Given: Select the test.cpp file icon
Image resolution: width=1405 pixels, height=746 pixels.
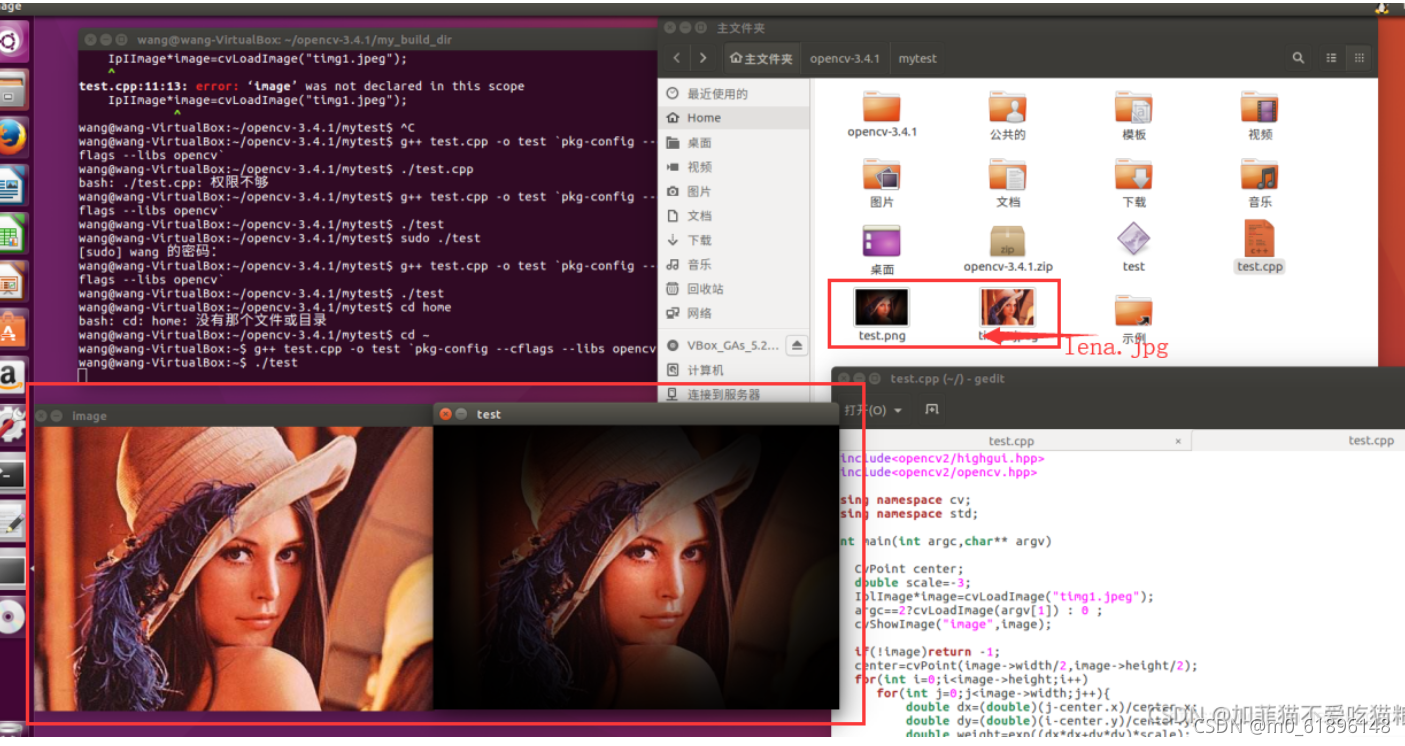Looking at the screenshot, I should click(1259, 239).
